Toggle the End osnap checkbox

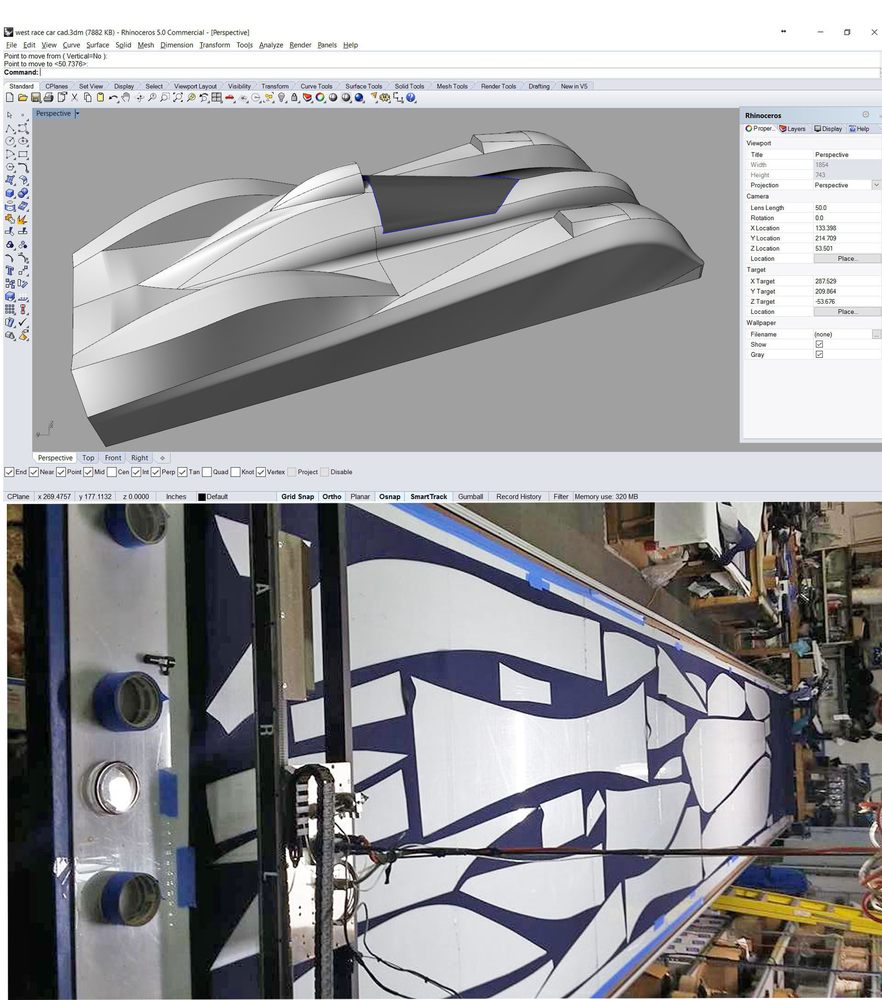click(x=10, y=472)
